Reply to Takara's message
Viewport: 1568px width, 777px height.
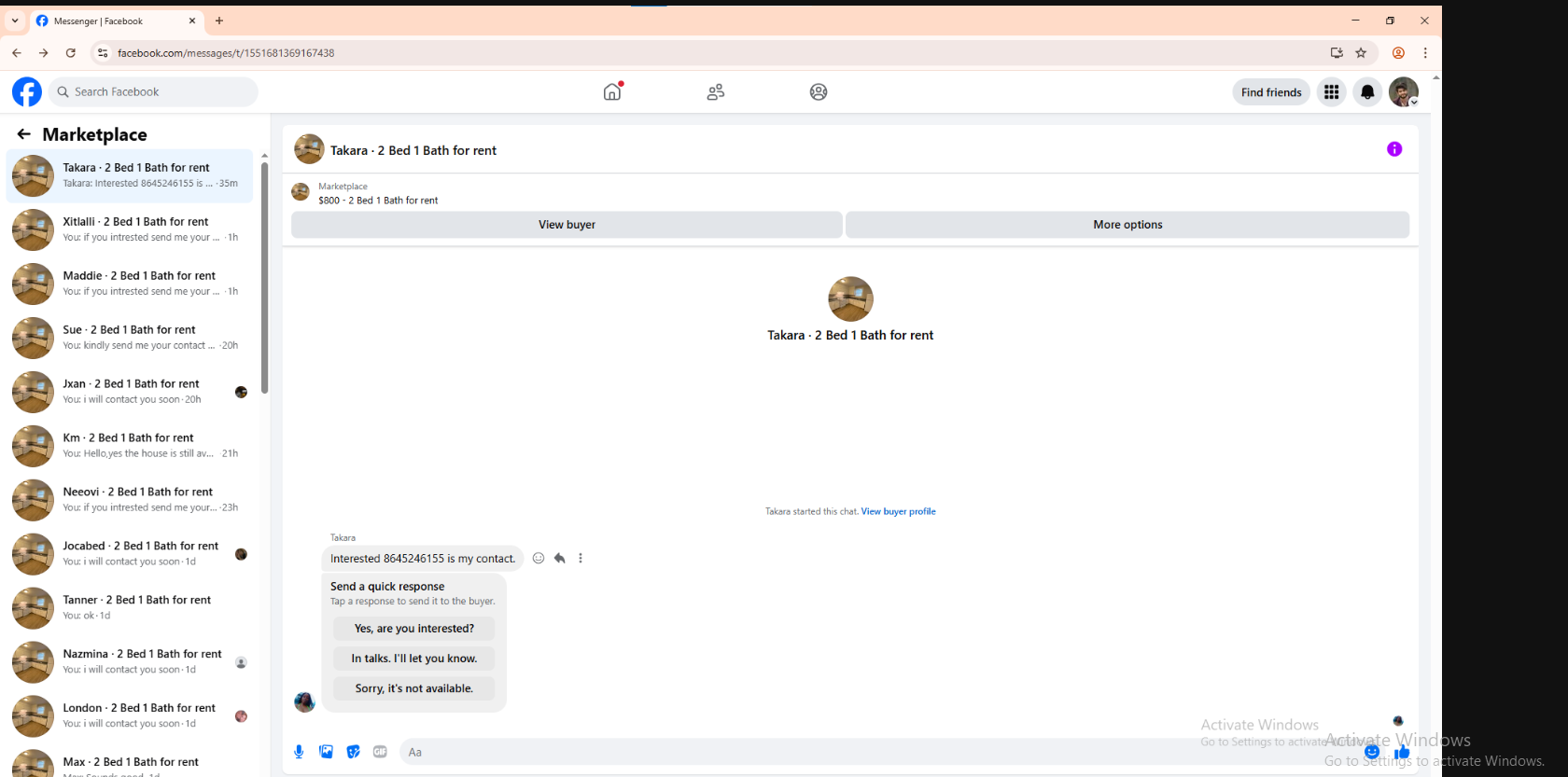click(559, 558)
